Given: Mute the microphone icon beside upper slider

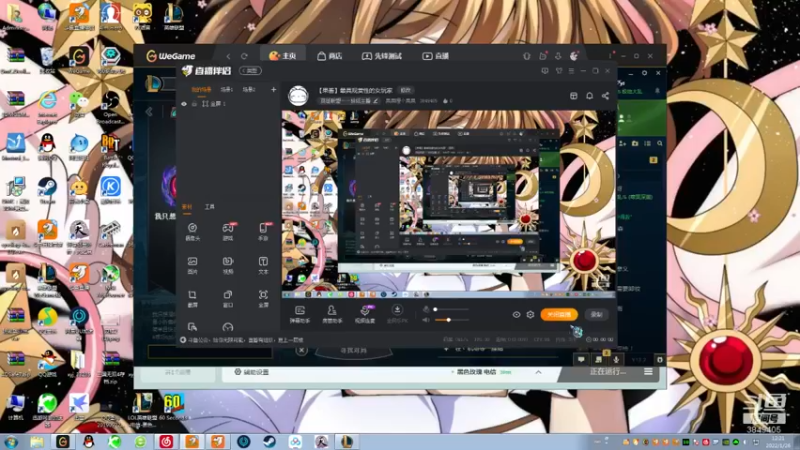Looking at the screenshot, I should 426,309.
